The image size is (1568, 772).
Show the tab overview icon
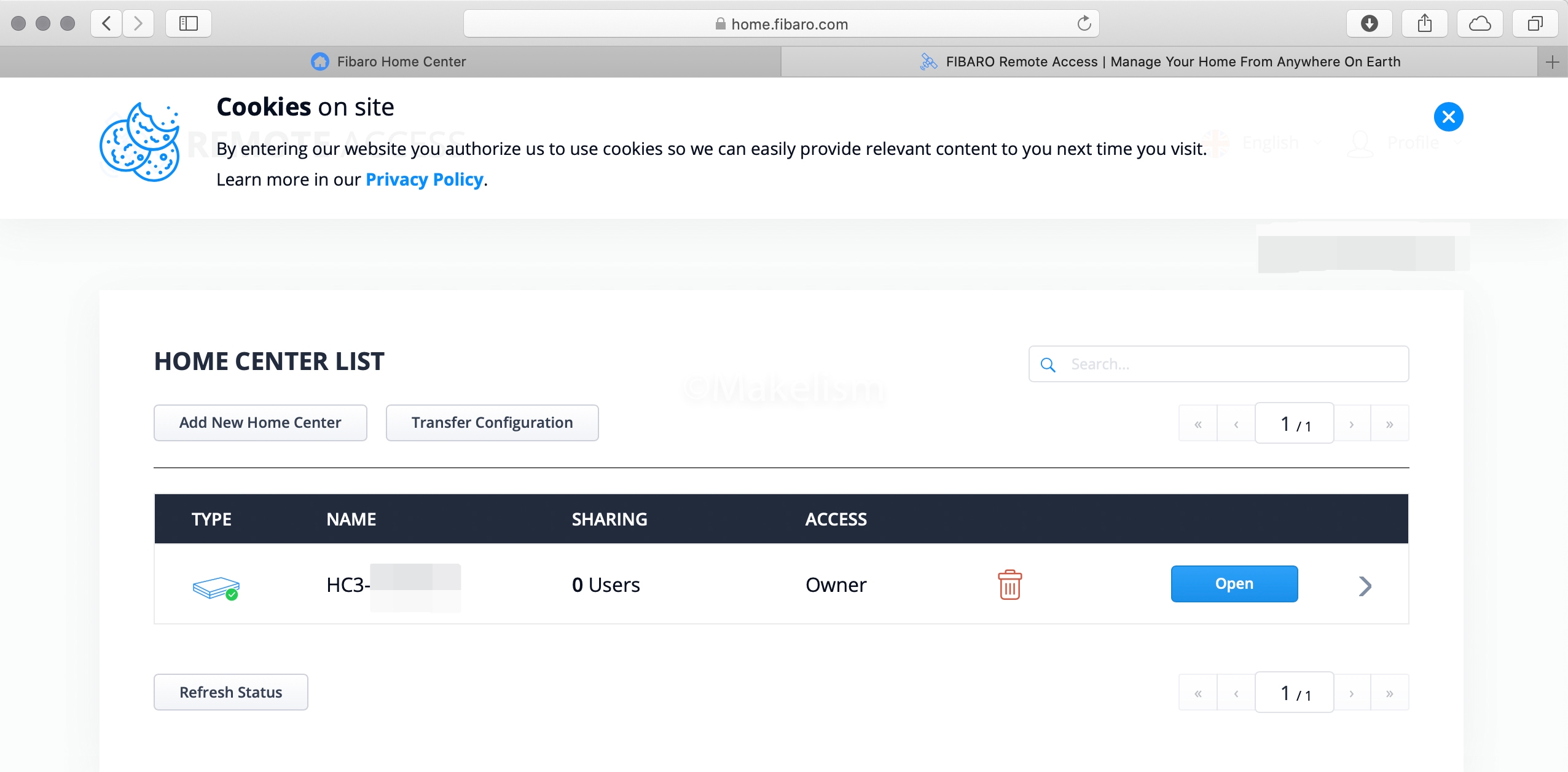[x=1535, y=24]
